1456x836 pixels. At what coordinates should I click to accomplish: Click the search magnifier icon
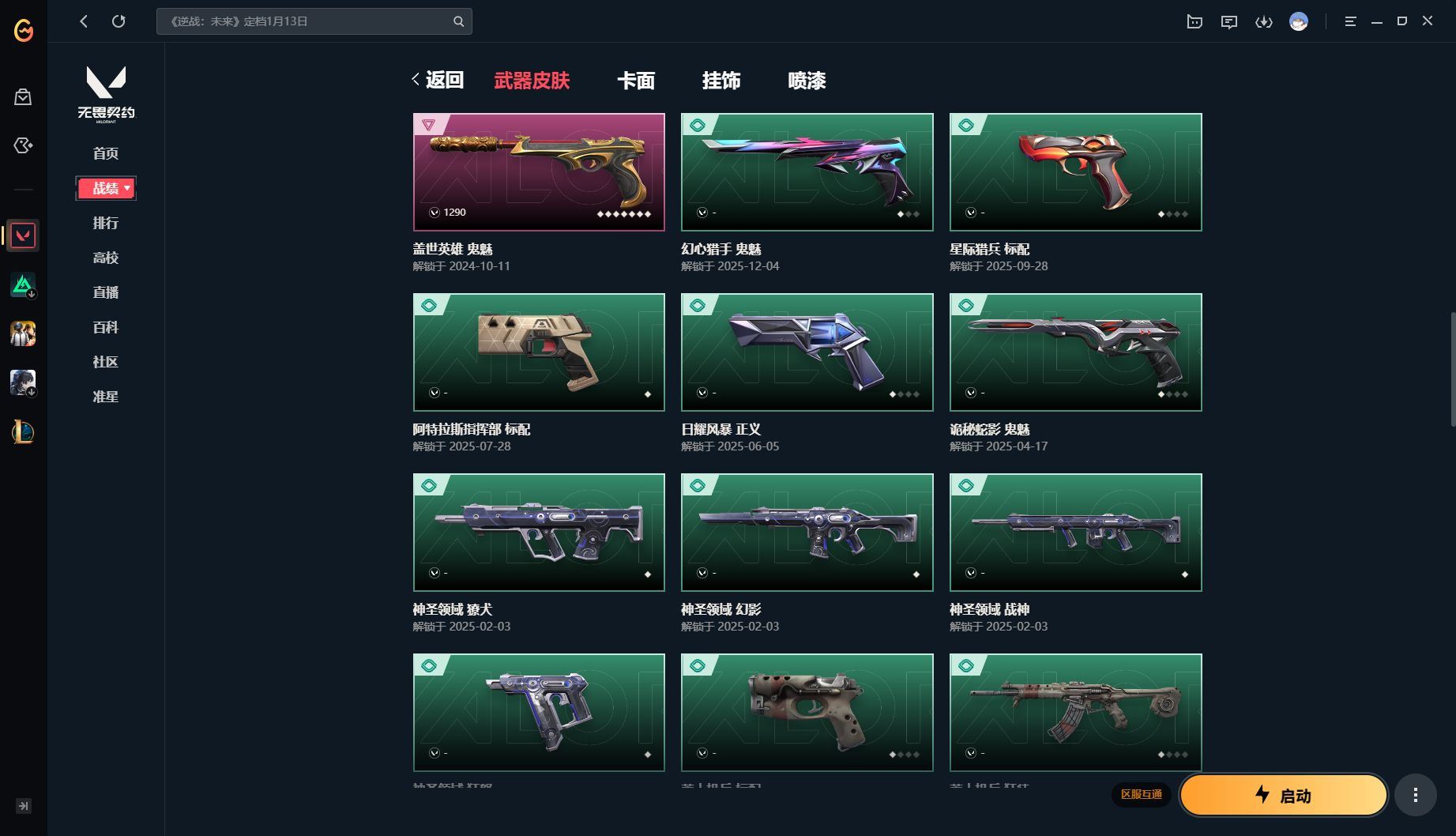click(458, 21)
